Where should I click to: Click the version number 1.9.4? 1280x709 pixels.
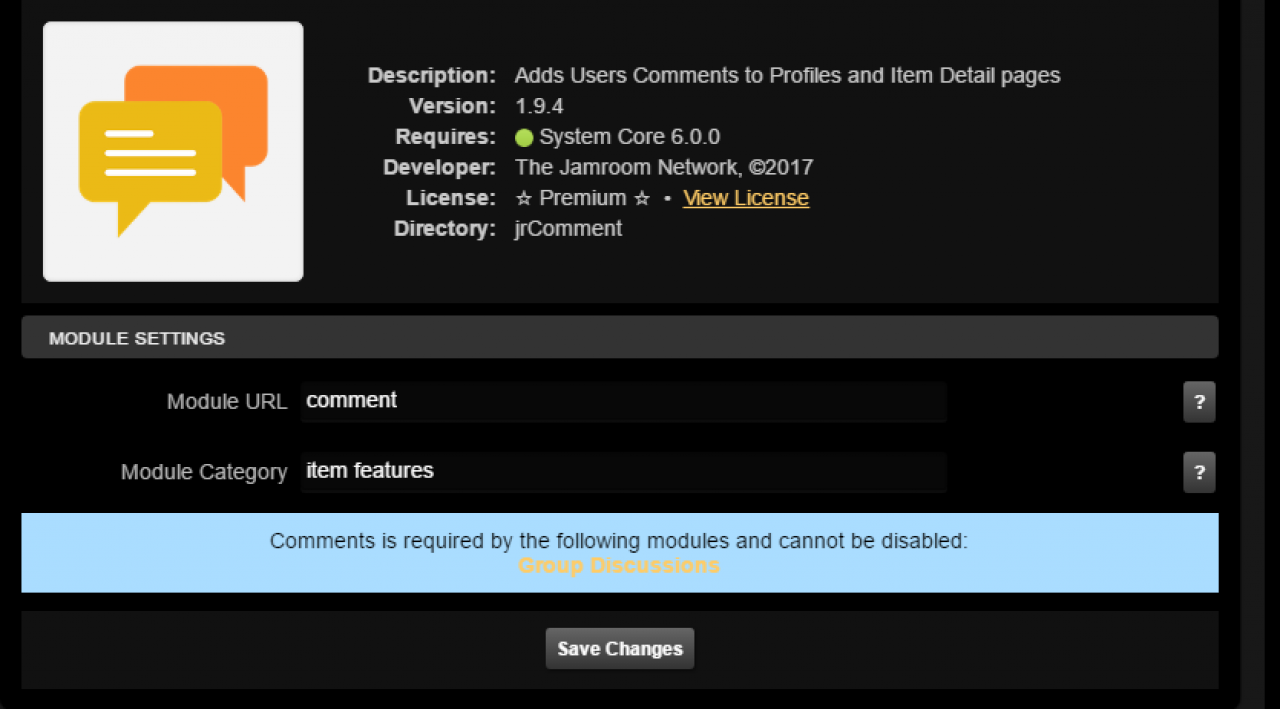(540, 106)
